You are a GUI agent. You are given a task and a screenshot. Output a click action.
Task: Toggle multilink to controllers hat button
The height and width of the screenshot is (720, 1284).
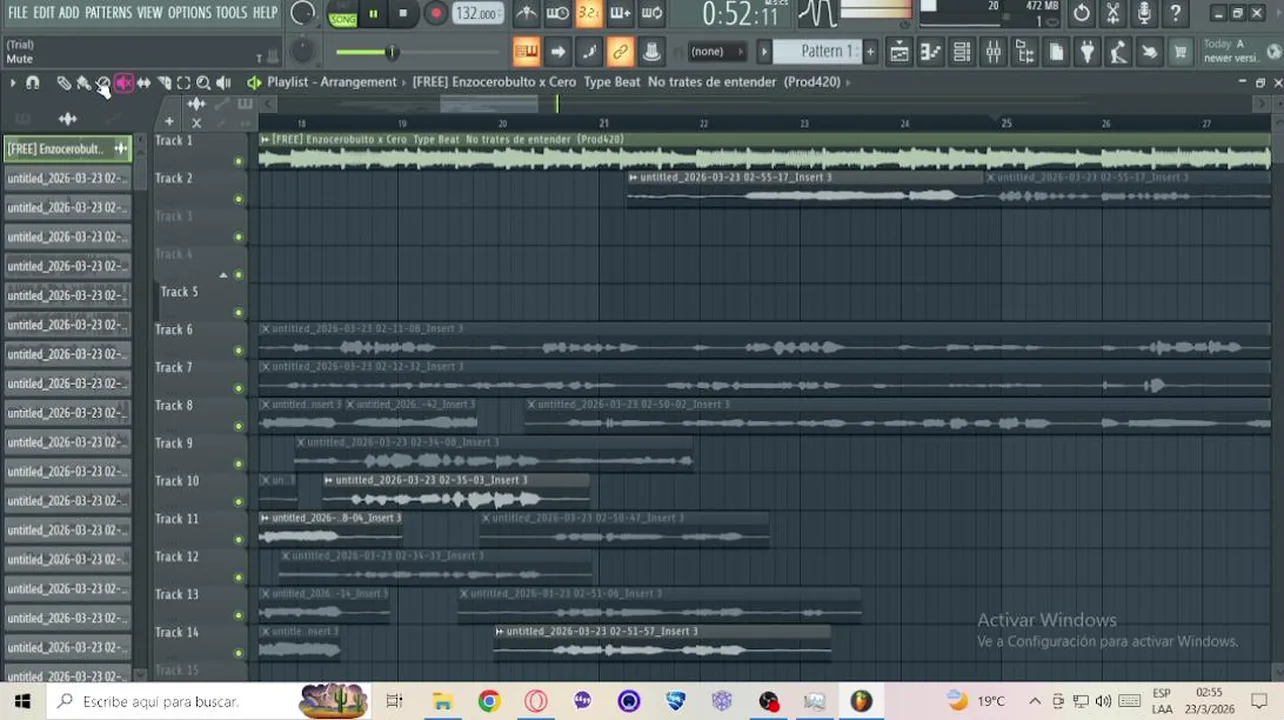click(651, 52)
